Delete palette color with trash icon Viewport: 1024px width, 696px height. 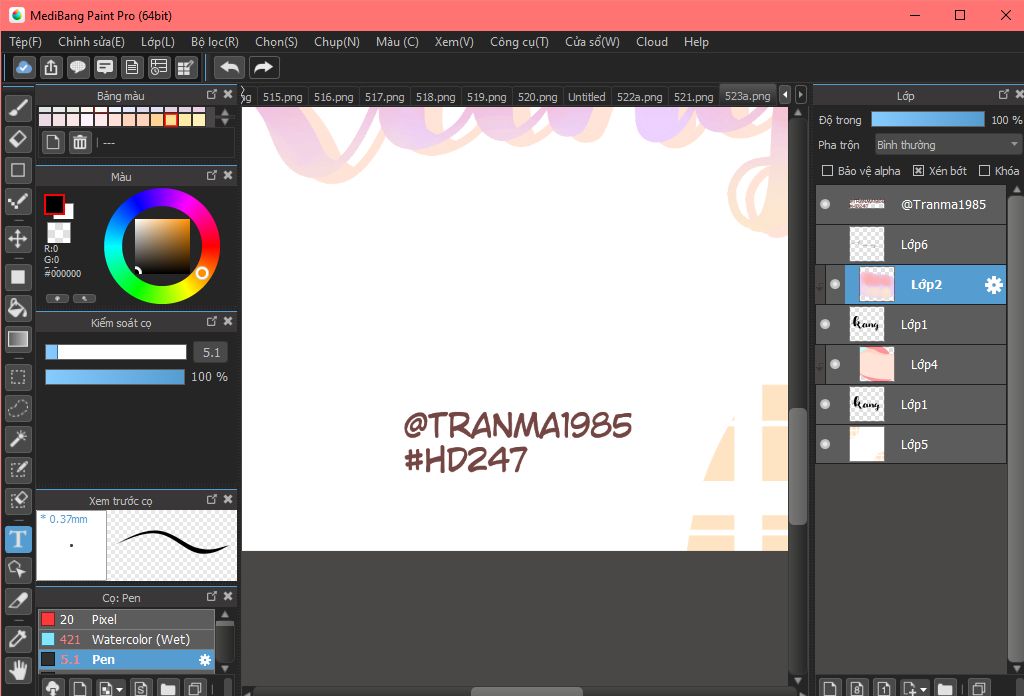[x=80, y=142]
